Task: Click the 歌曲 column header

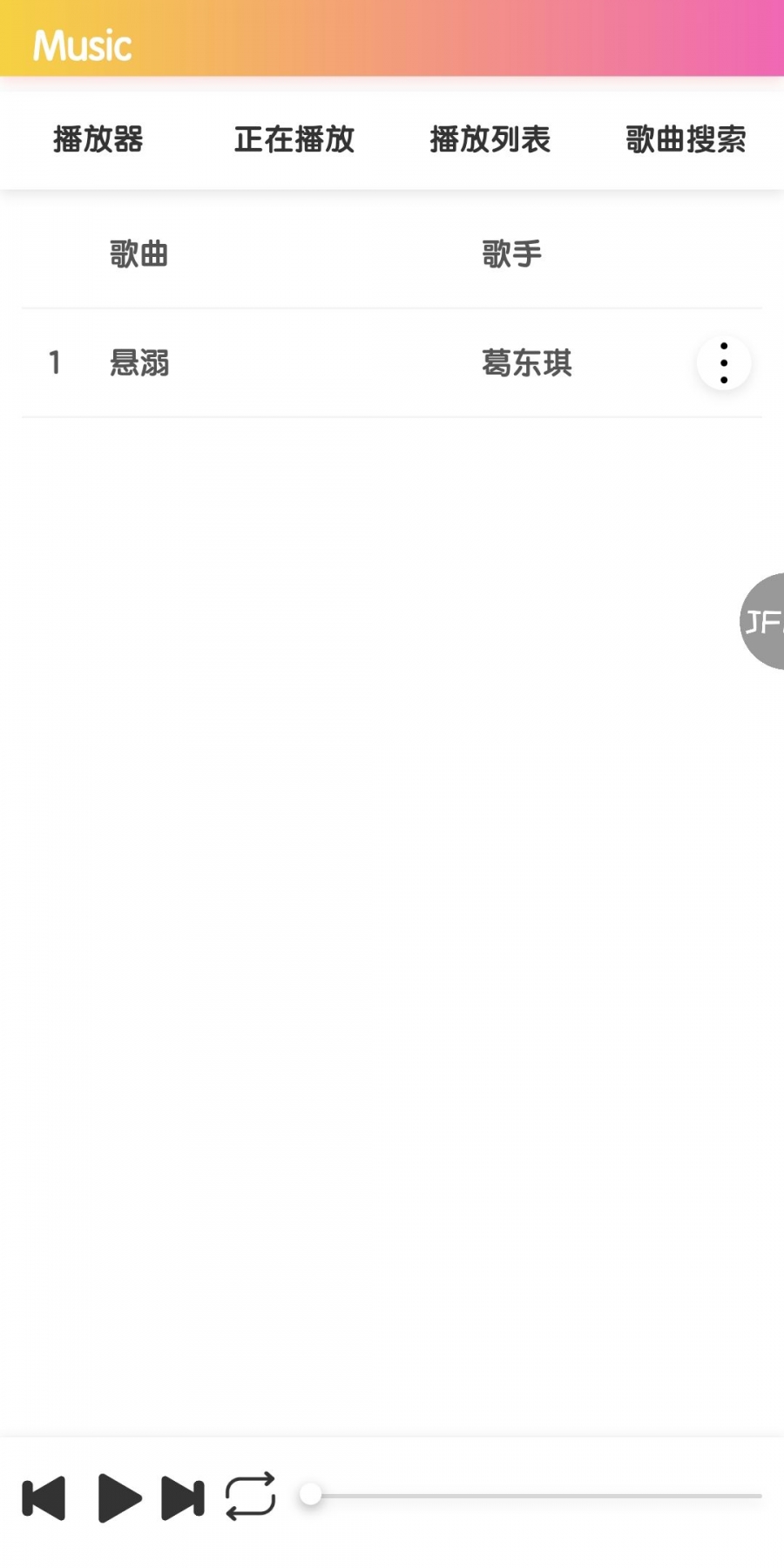Action: 139,254
